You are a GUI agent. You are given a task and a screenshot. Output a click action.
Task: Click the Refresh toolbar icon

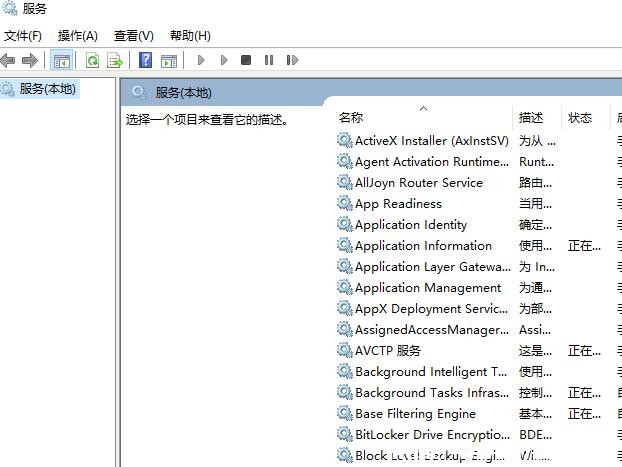(92, 61)
